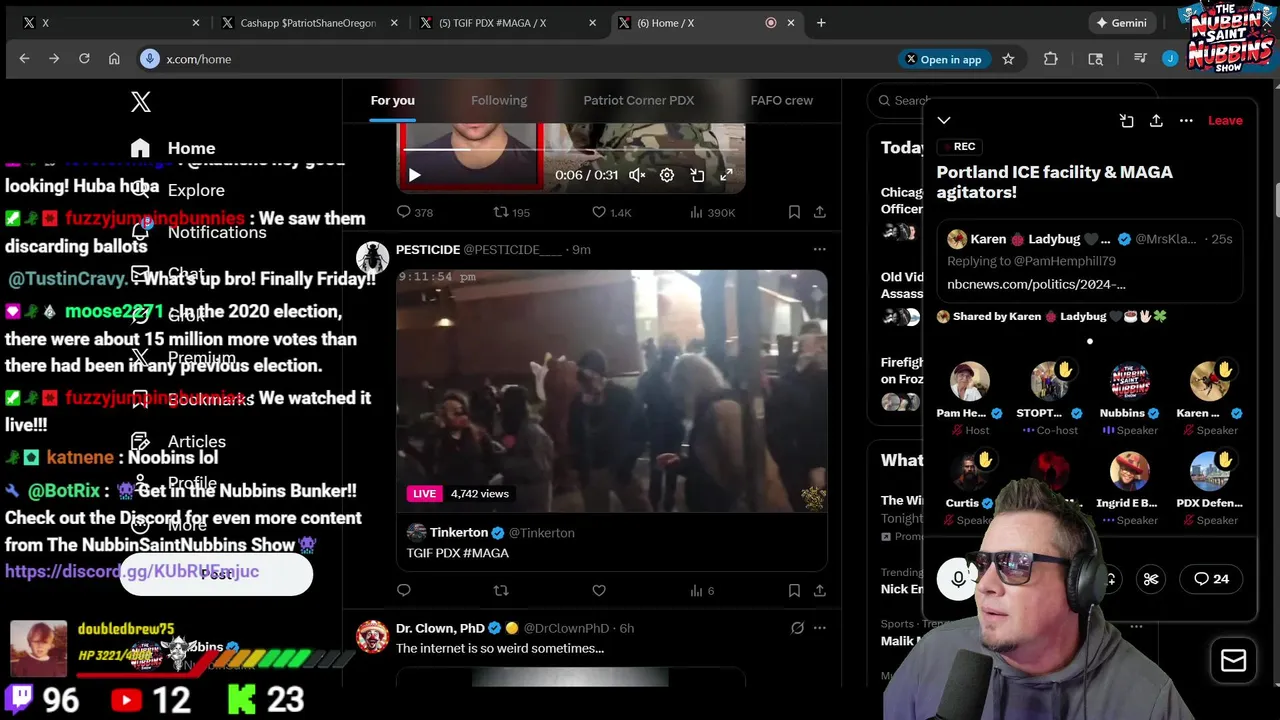1280x720 pixels.
Task: Open Grok action on Dr. Clown post
Action: click(797, 628)
